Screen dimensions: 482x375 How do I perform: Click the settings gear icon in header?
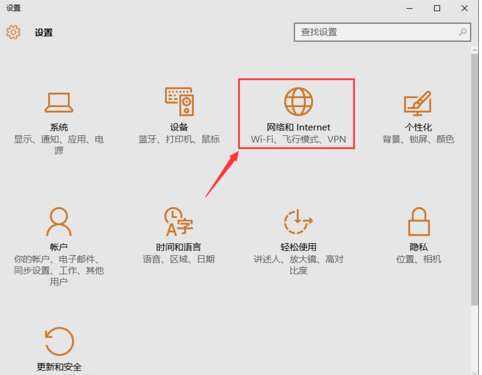[x=13, y=32]
